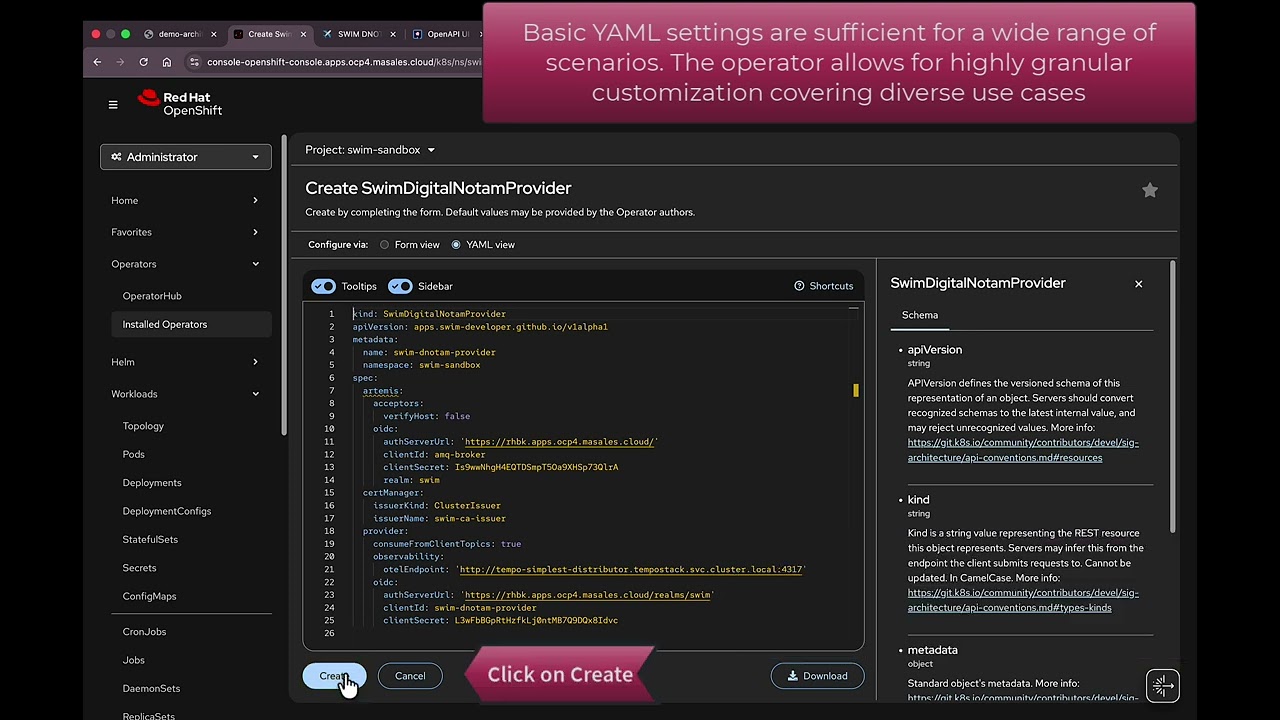Close the SwimDigitalNotamProvider schema sidebar
The width and height of the screenshot is (1280, 720).
coord(1138,284)
